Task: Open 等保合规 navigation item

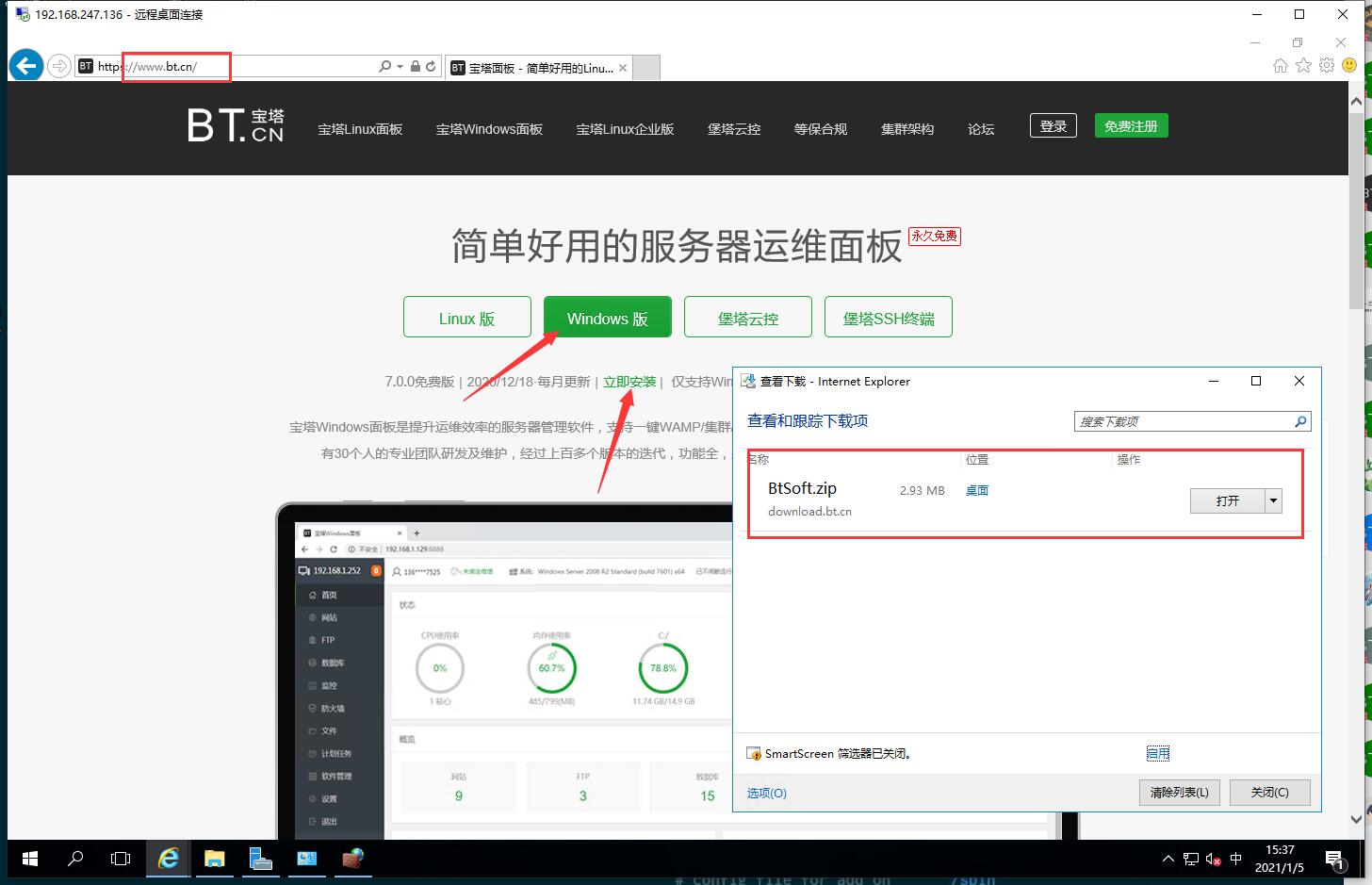Action: [821, 129]
